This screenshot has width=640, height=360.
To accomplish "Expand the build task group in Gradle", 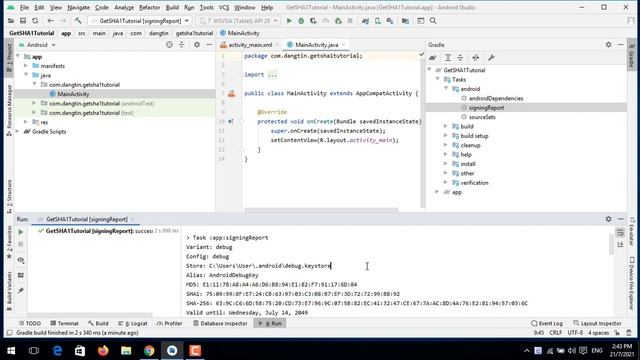I will [x=446, y=127].
